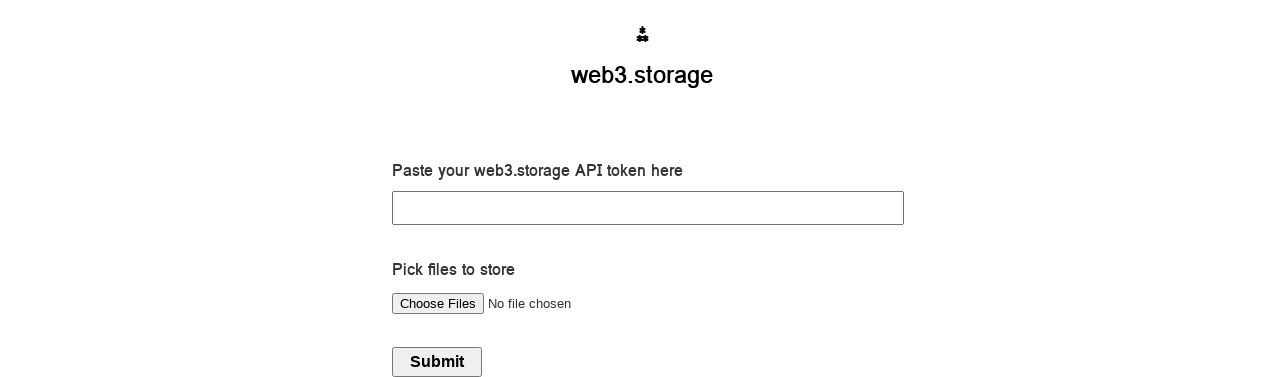1284x377 pixels.
Task: Open the Choose Files picker
Action: pyautogui.click(x=438, y=303)
